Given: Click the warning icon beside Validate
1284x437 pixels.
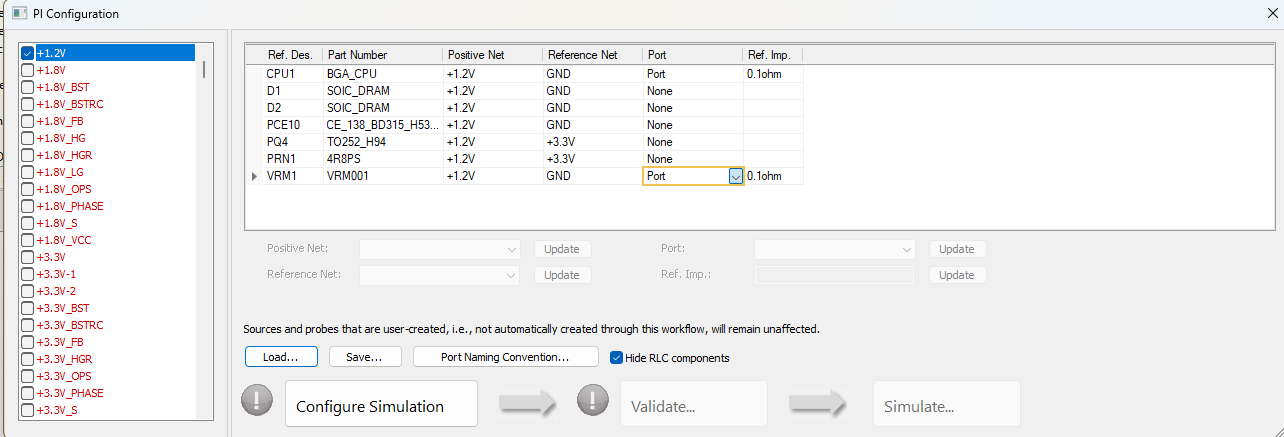Looking at the screenshot, I should point(593,402).
